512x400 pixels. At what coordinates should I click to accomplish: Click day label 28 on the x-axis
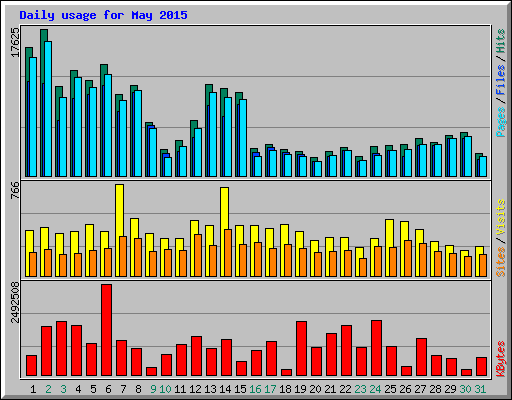click(x=435, y=389)
